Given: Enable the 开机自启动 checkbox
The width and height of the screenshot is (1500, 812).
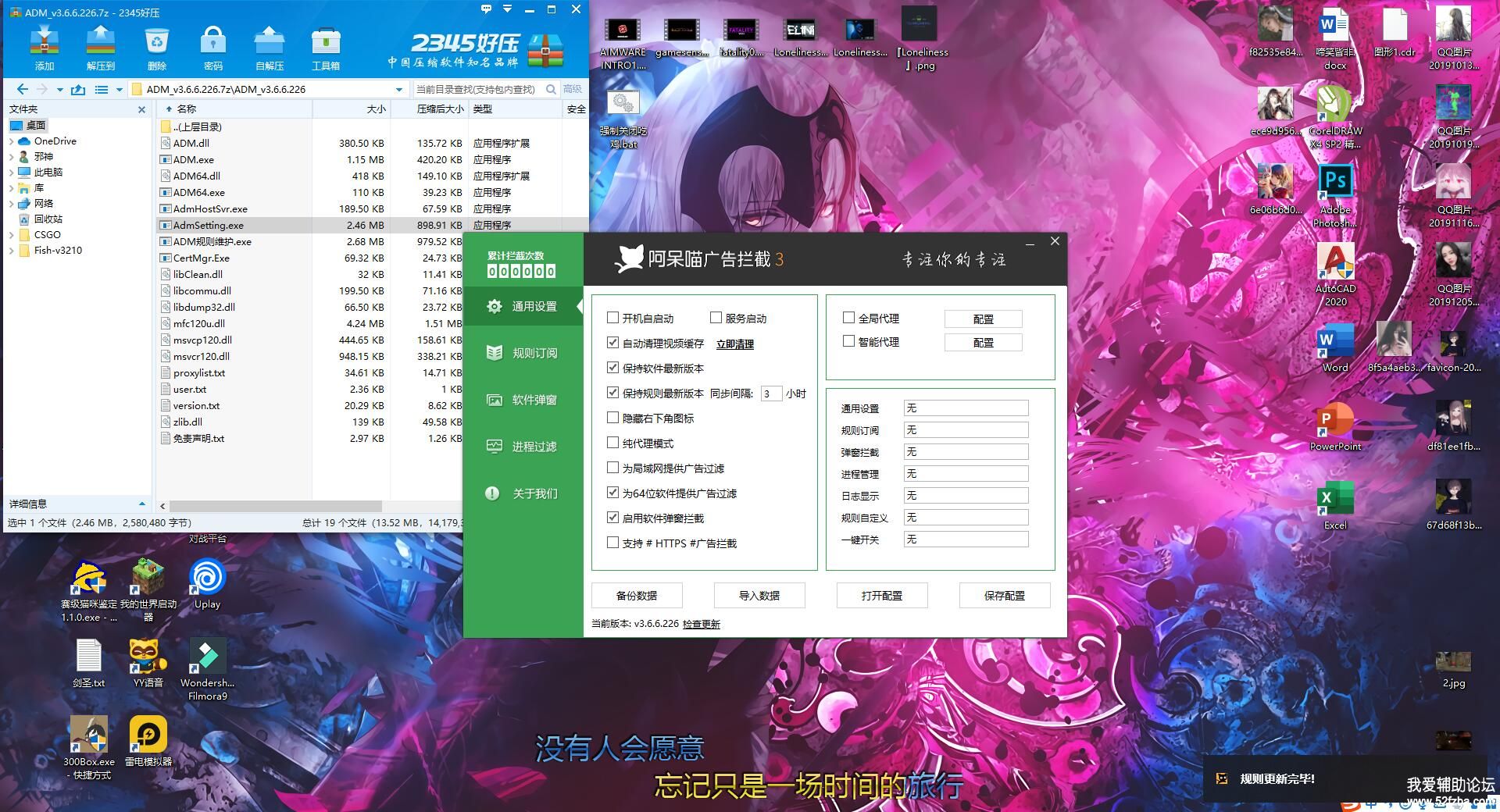Looking at the screenshot, I should [613, 318].
